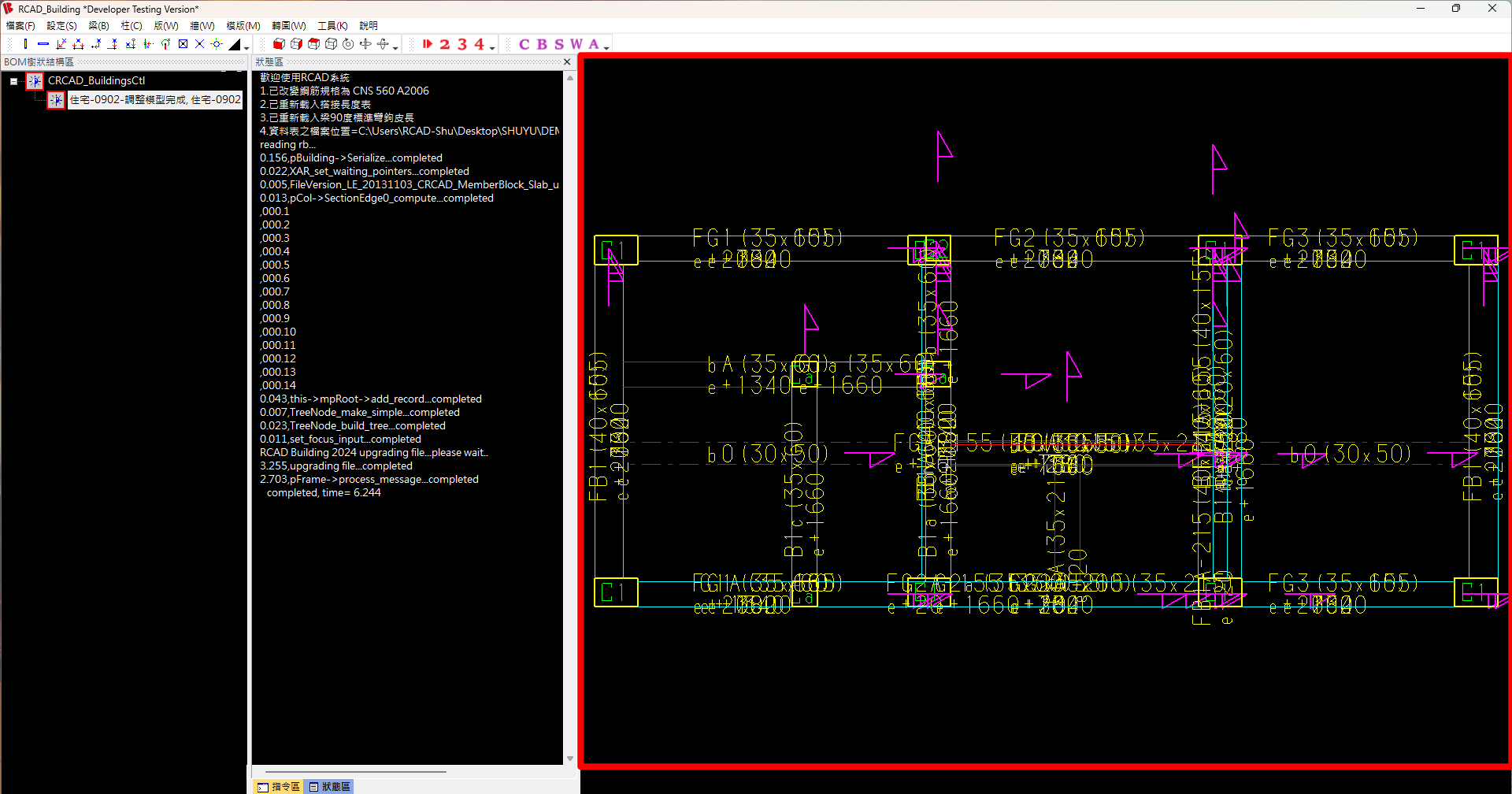Open the 柱(C) menu

click(132, 26)
